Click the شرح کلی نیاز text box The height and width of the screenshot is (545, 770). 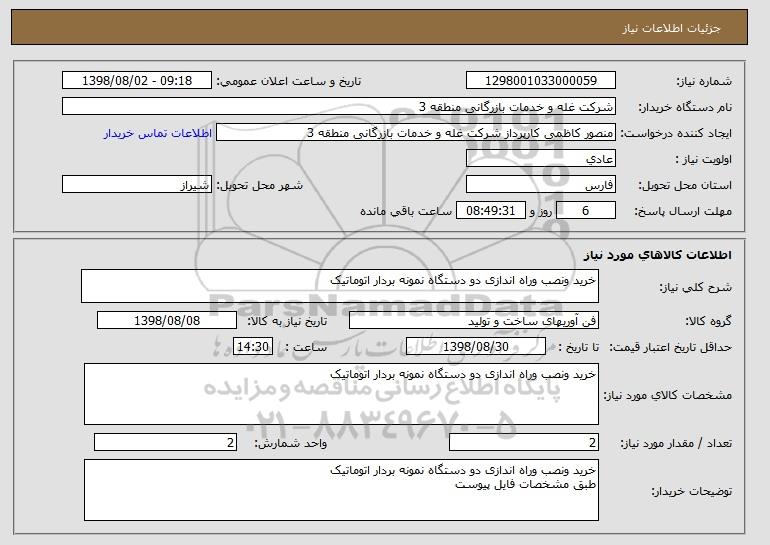click(x=340, y=286)
